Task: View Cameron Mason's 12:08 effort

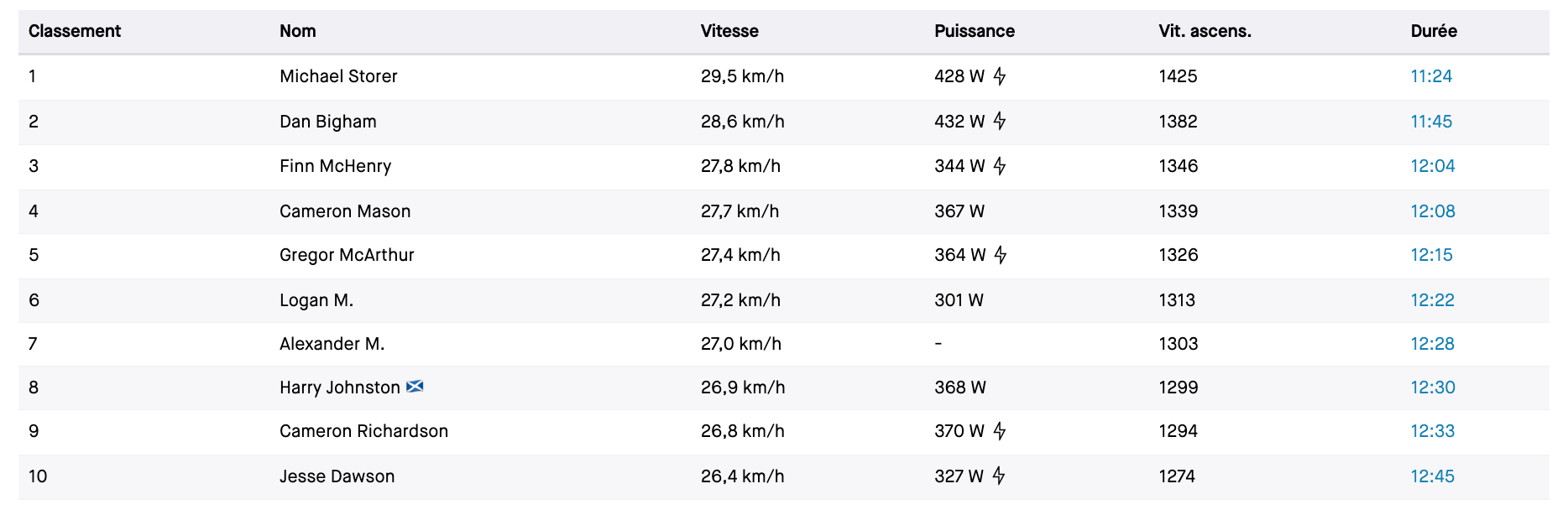Action: tap(1432, 211)
